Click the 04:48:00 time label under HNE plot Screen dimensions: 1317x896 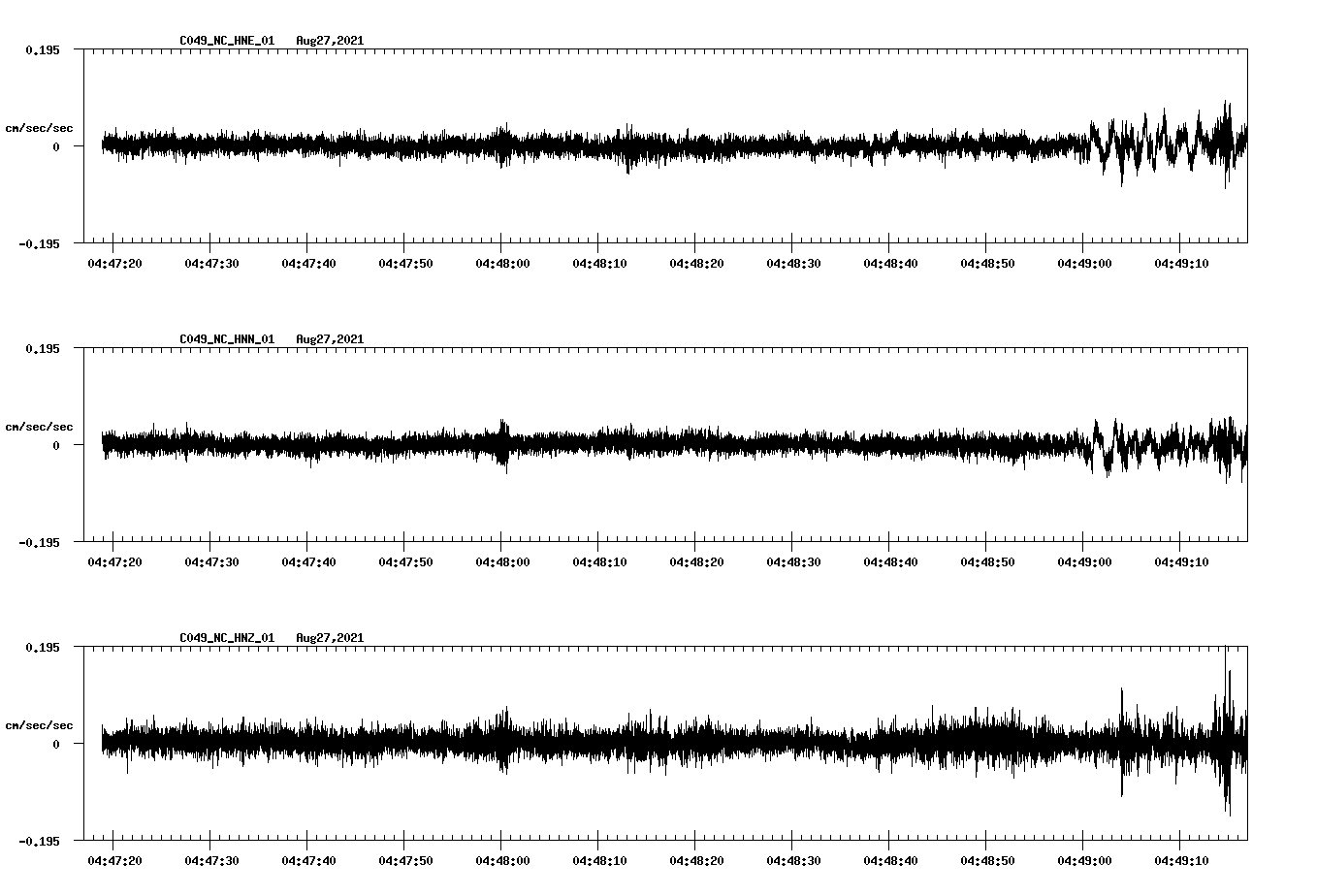point(502,263)
